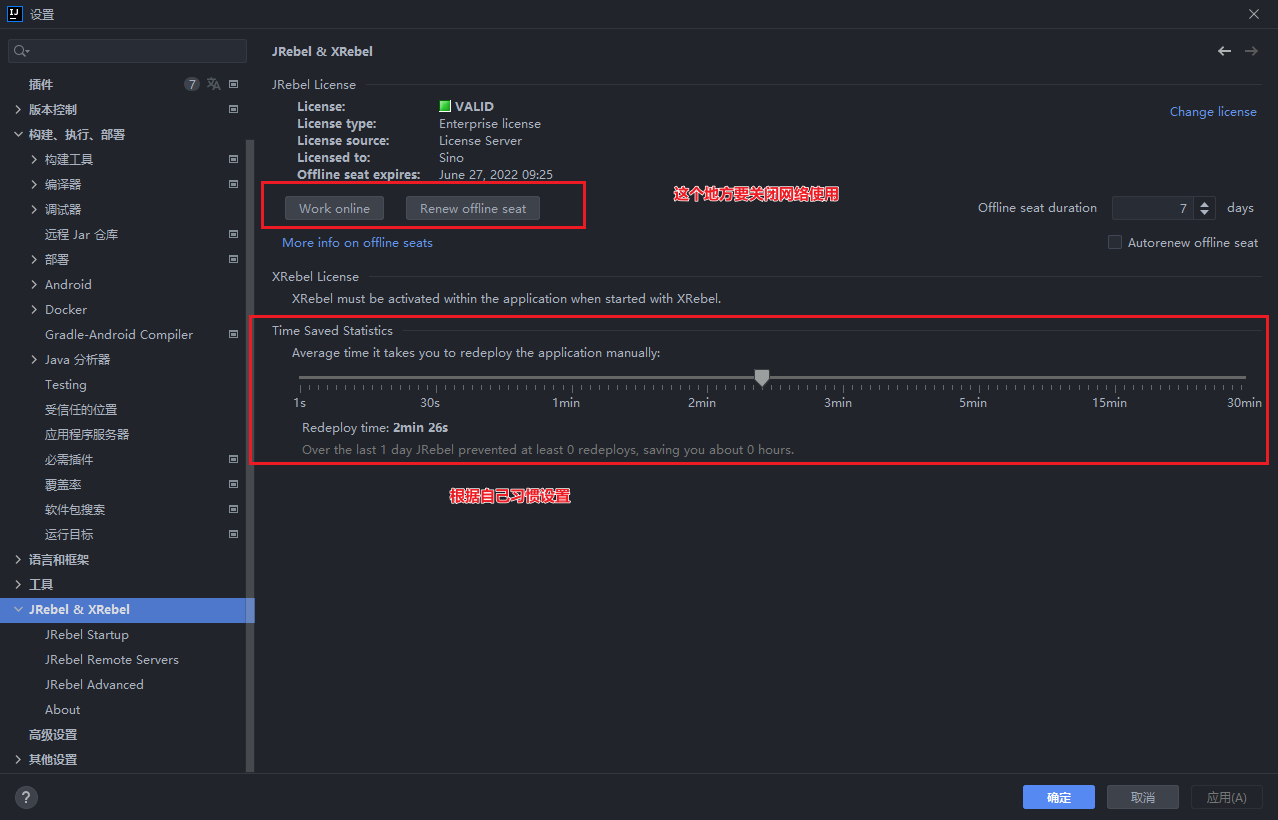1278x820 pixels.
Task: Expand the 版本控制 tree node
Action: (x=18, y=109)
